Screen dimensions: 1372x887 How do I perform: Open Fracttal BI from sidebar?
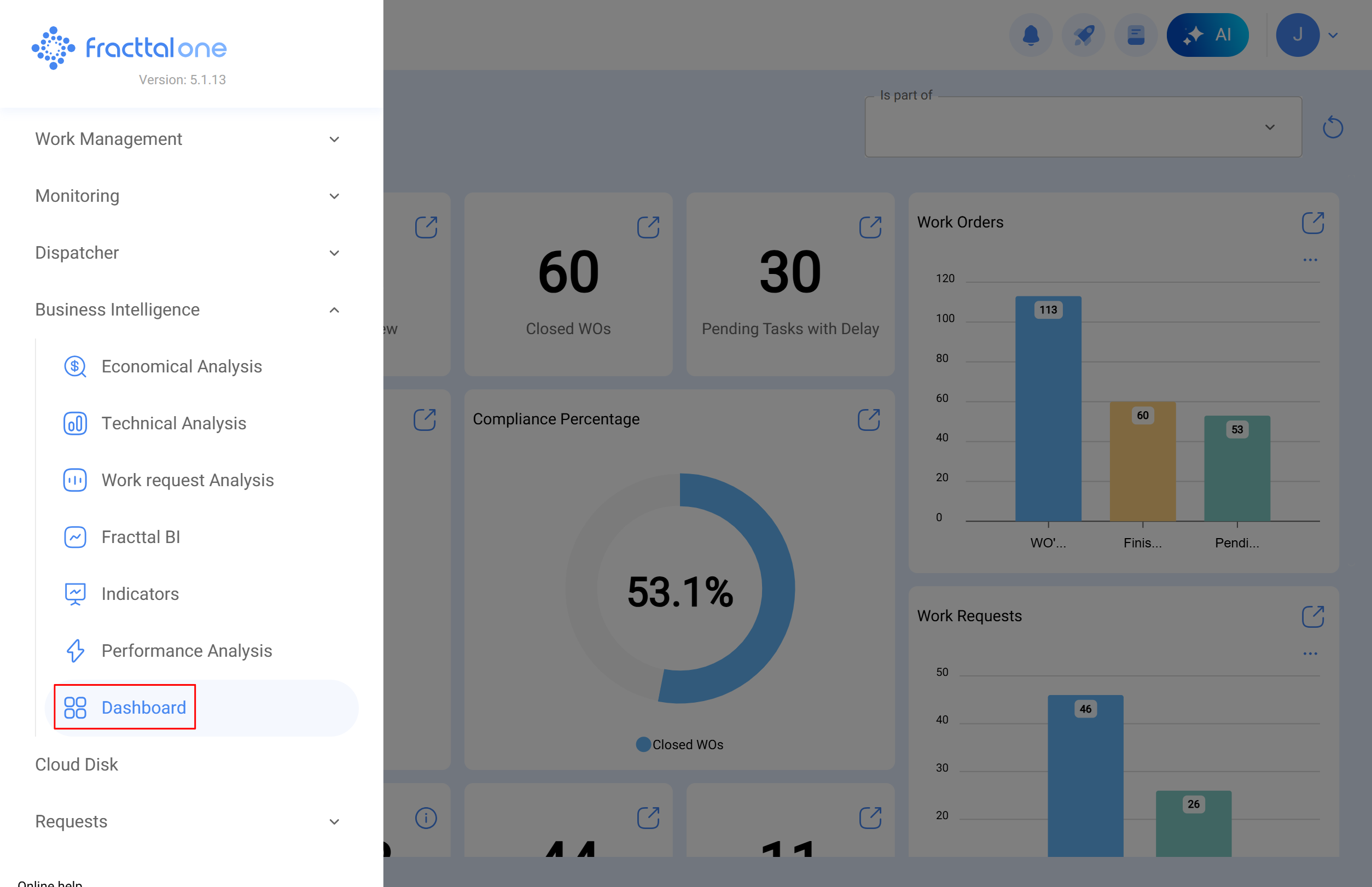[141, 537]
